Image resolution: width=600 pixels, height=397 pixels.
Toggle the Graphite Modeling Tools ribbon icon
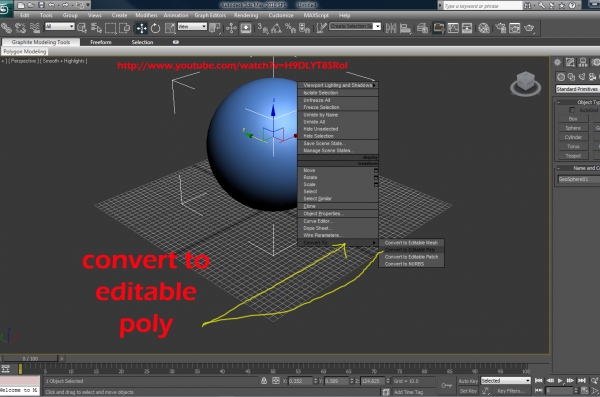439,28
